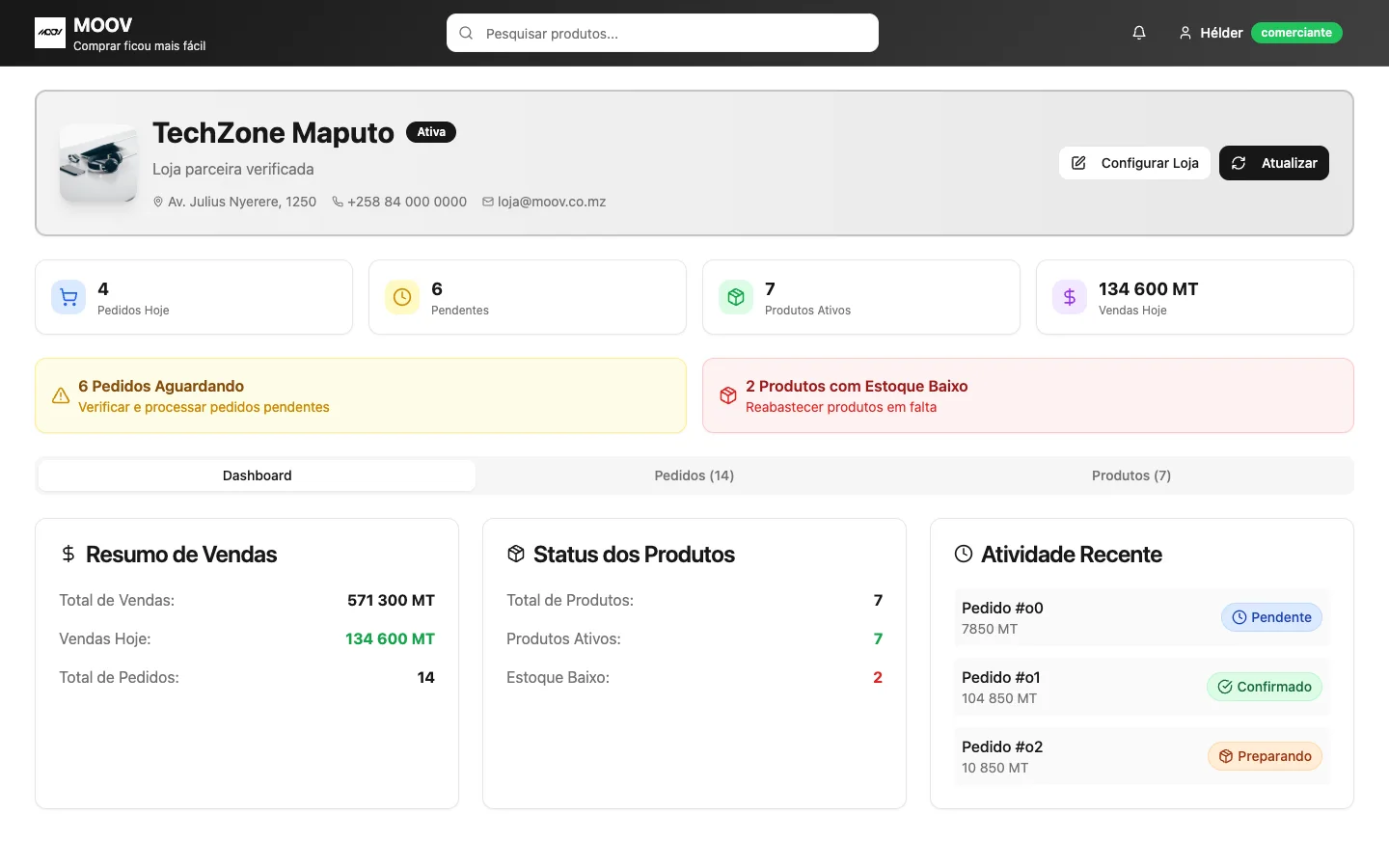Focus the Pesquisar produtos search field
Image resolution: width=1389 pixels, height=868 pixels.
[663, 33]
